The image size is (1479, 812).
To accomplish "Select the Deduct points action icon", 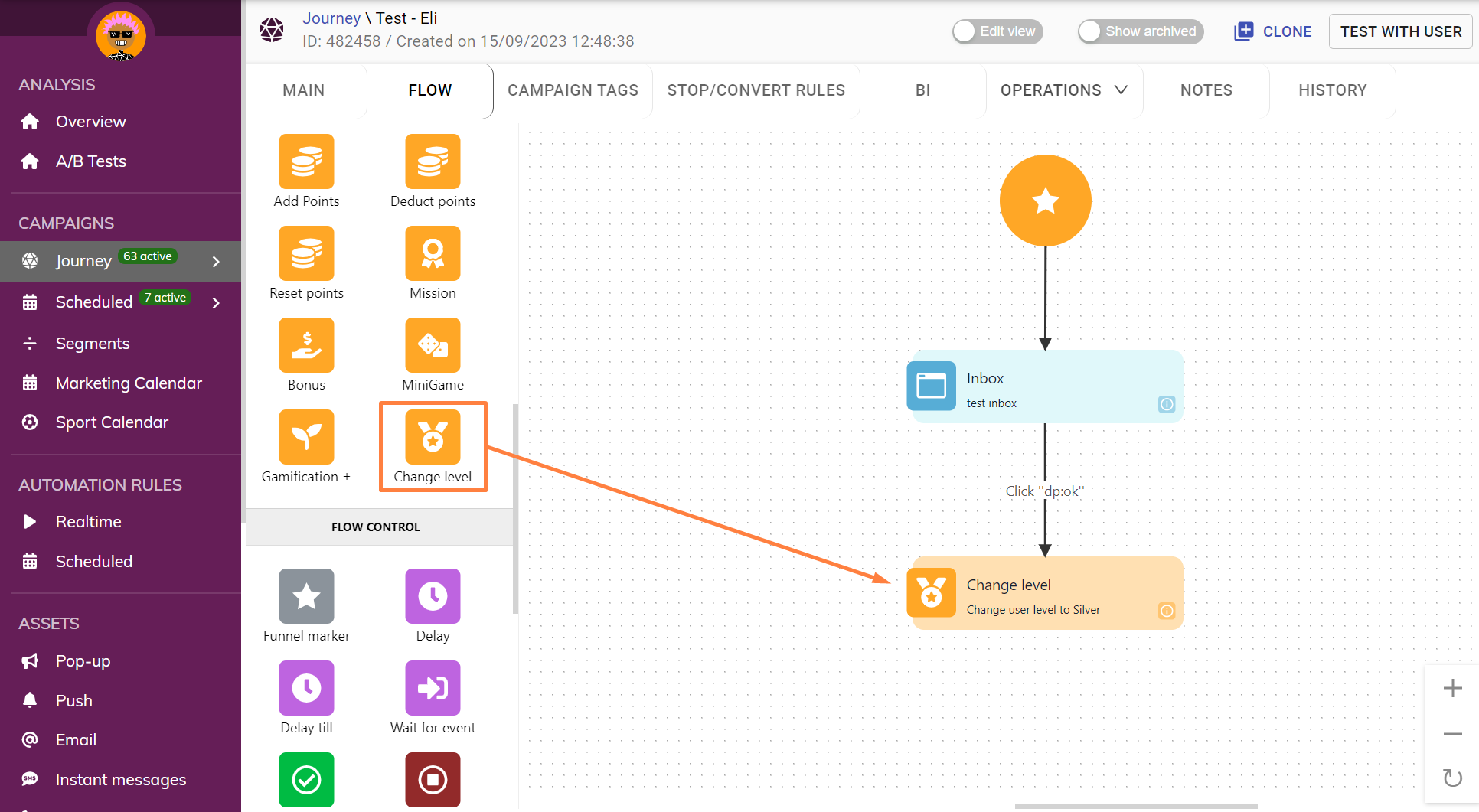I will (433, 161).
